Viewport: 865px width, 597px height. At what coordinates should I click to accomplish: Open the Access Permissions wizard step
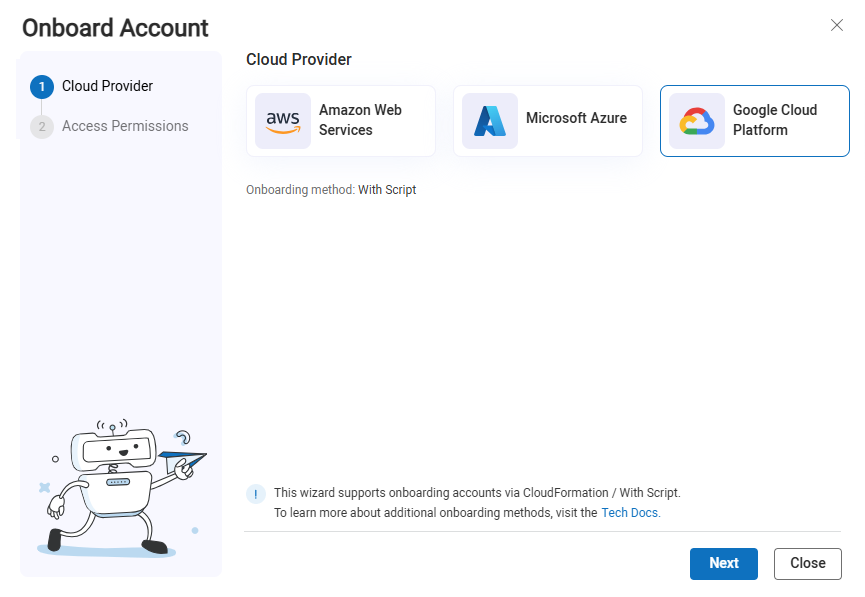[x=125, y=126]
